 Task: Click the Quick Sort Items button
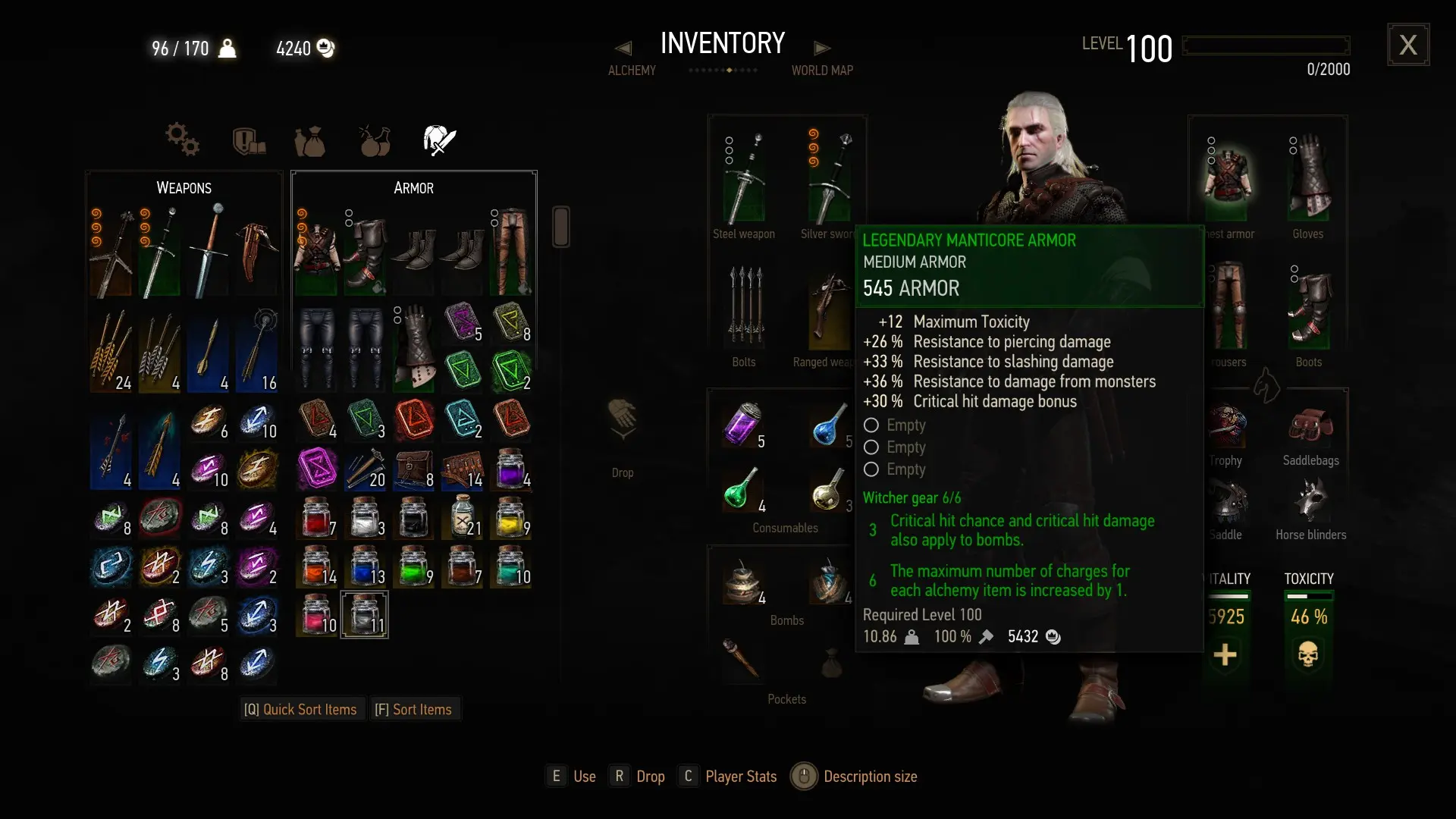[300, 710]
